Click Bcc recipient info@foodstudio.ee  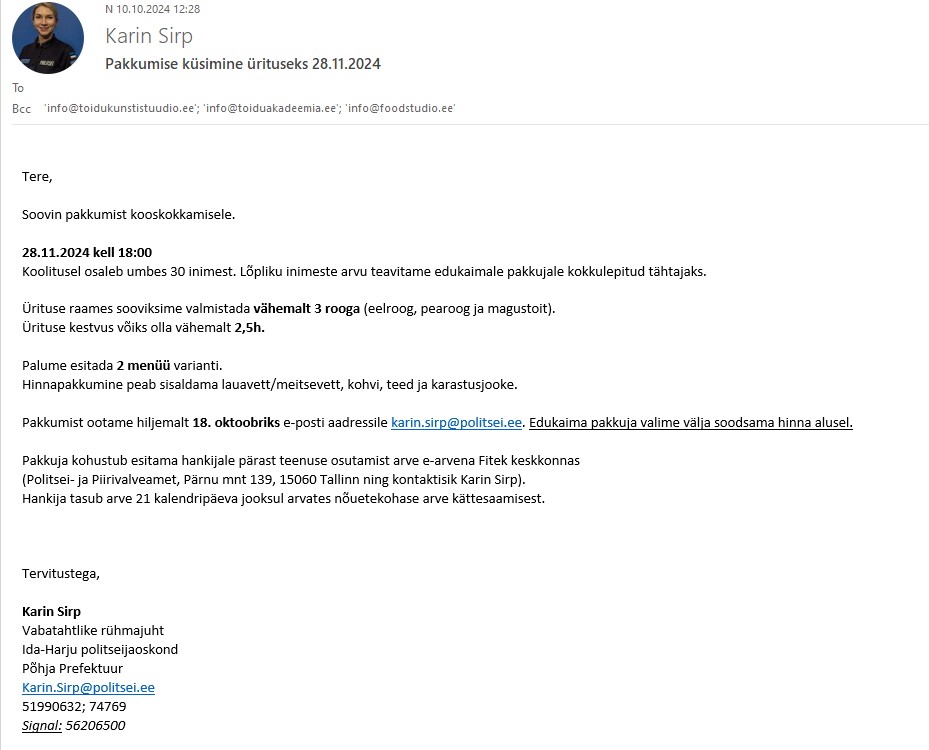(x=401, y=108)
